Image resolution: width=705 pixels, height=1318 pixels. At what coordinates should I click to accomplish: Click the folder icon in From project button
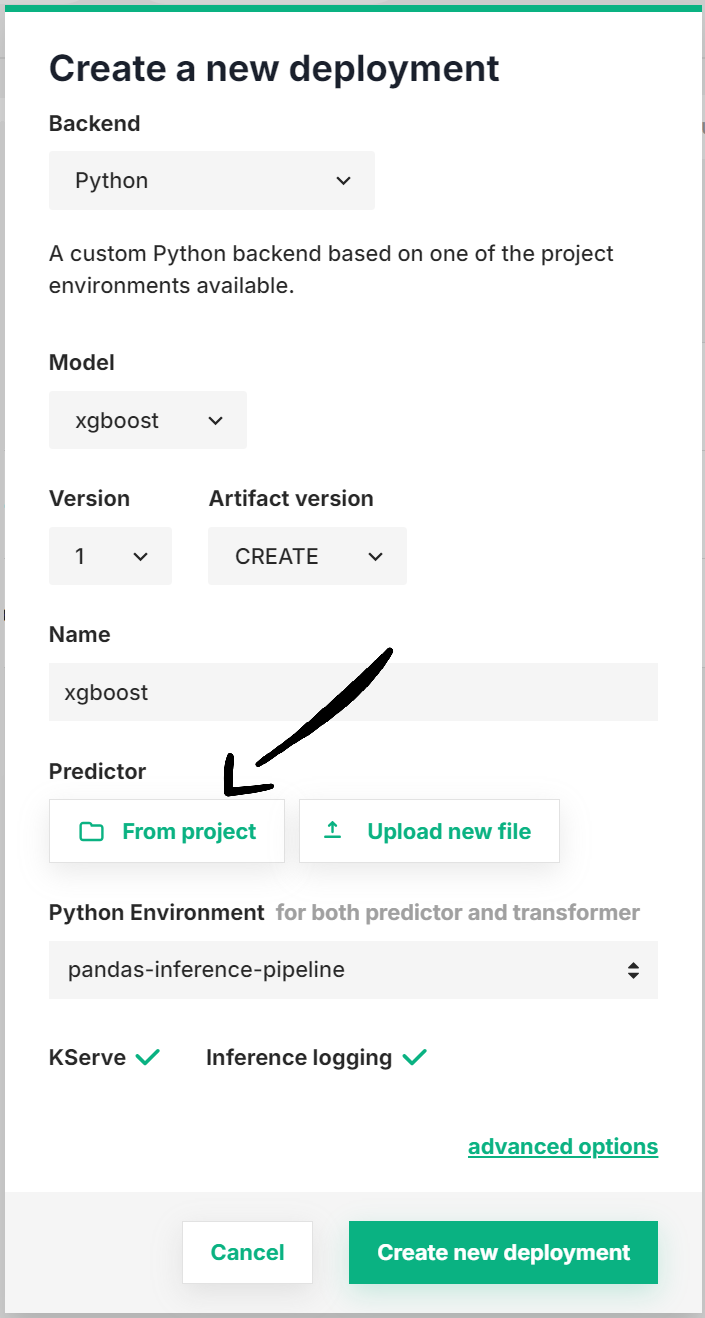tap(91, 830)
